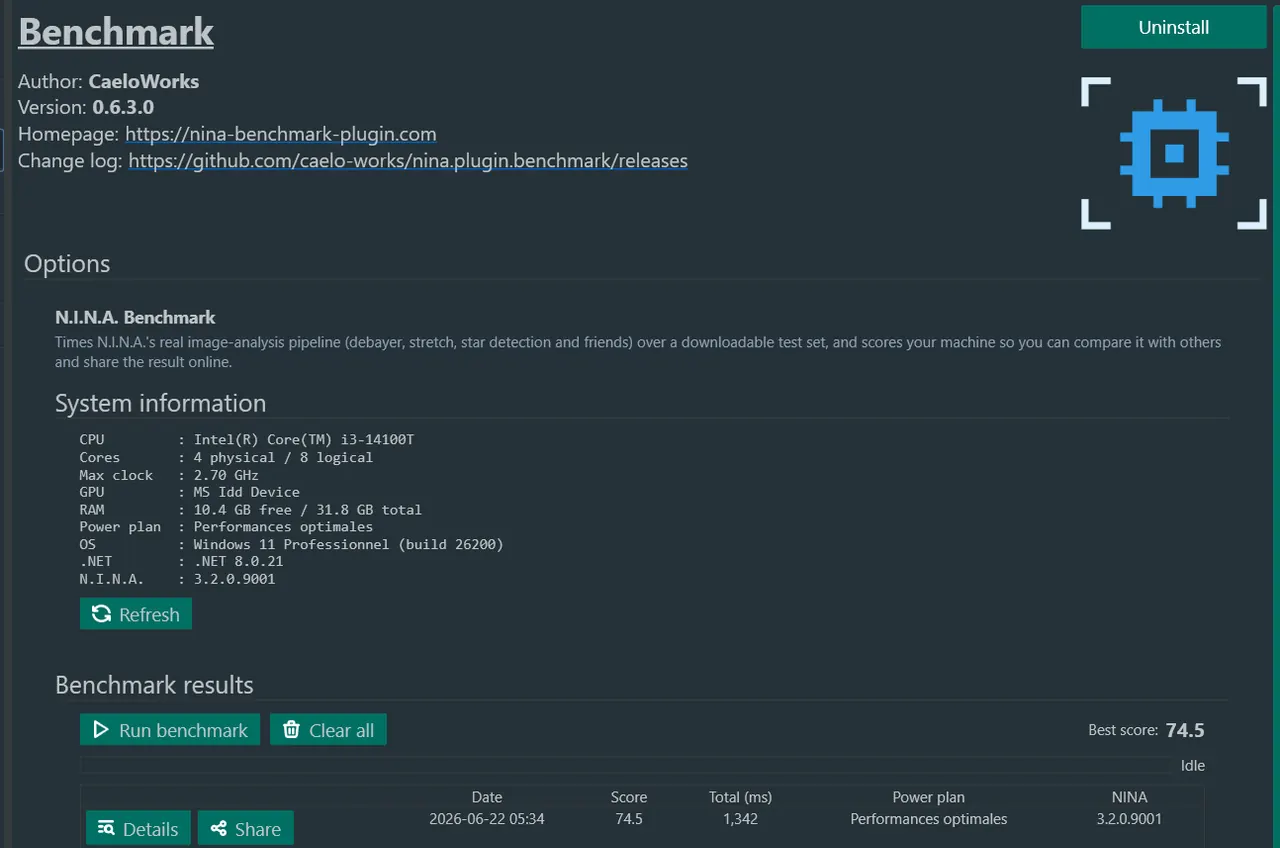
Task: Share the 2026-06-22 benchmark result
Action: (x=246, y=828)
